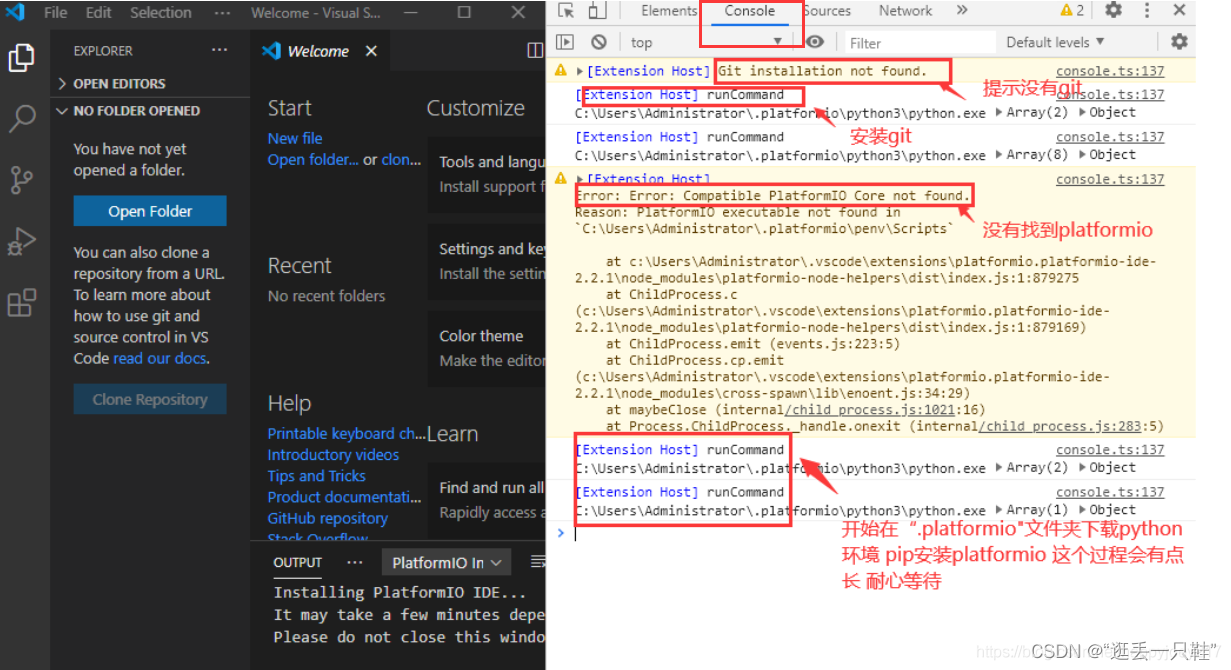
Task: Click the Open Folder button
Action: [150, 211]
